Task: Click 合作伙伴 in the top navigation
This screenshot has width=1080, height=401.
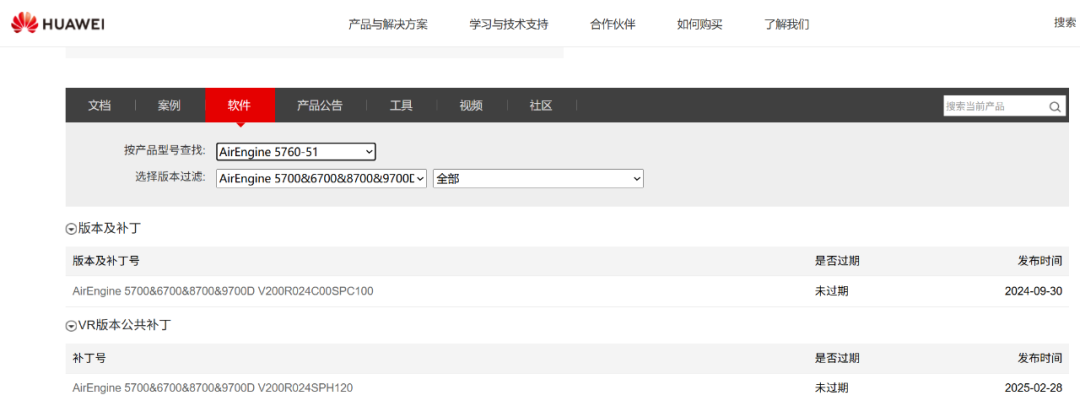Action: click(612, 24)
